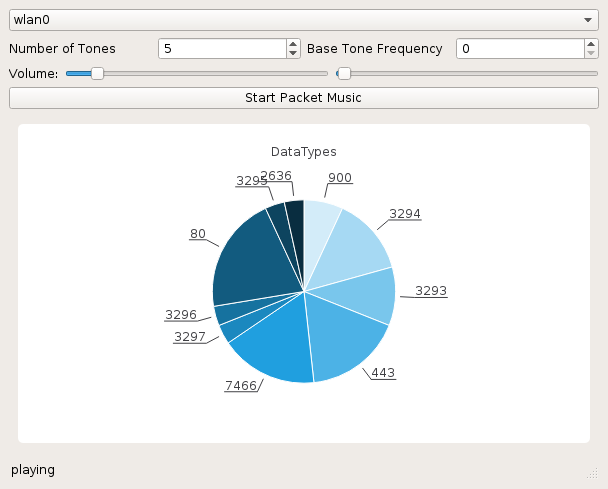Click the 3297 pie label
The height and width of the screenshot is (489, 608).
click(x=190, y=337)
